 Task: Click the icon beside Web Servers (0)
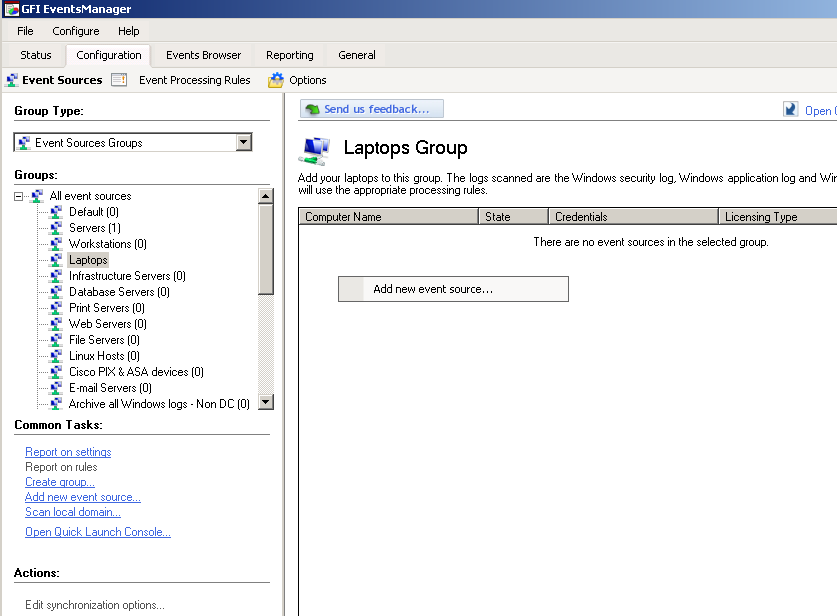pos(56,324)
